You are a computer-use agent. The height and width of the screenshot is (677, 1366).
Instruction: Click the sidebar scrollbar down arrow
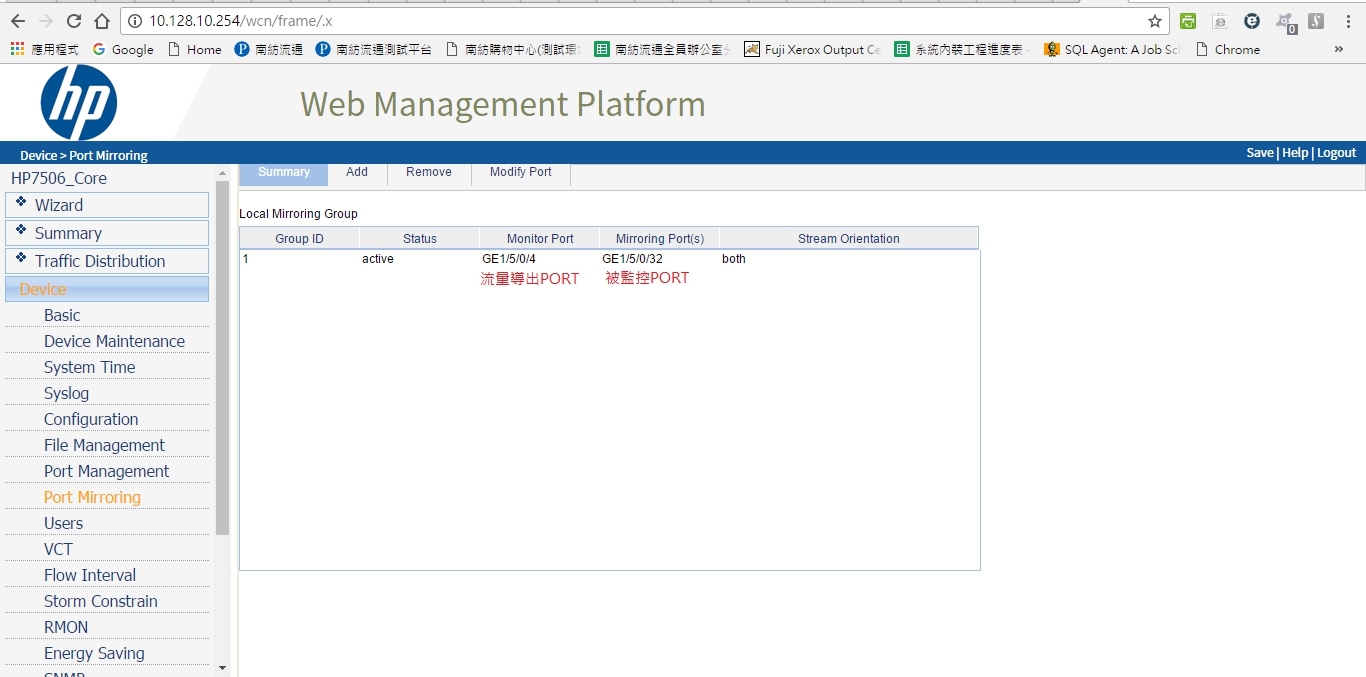[x=222, y=667]
